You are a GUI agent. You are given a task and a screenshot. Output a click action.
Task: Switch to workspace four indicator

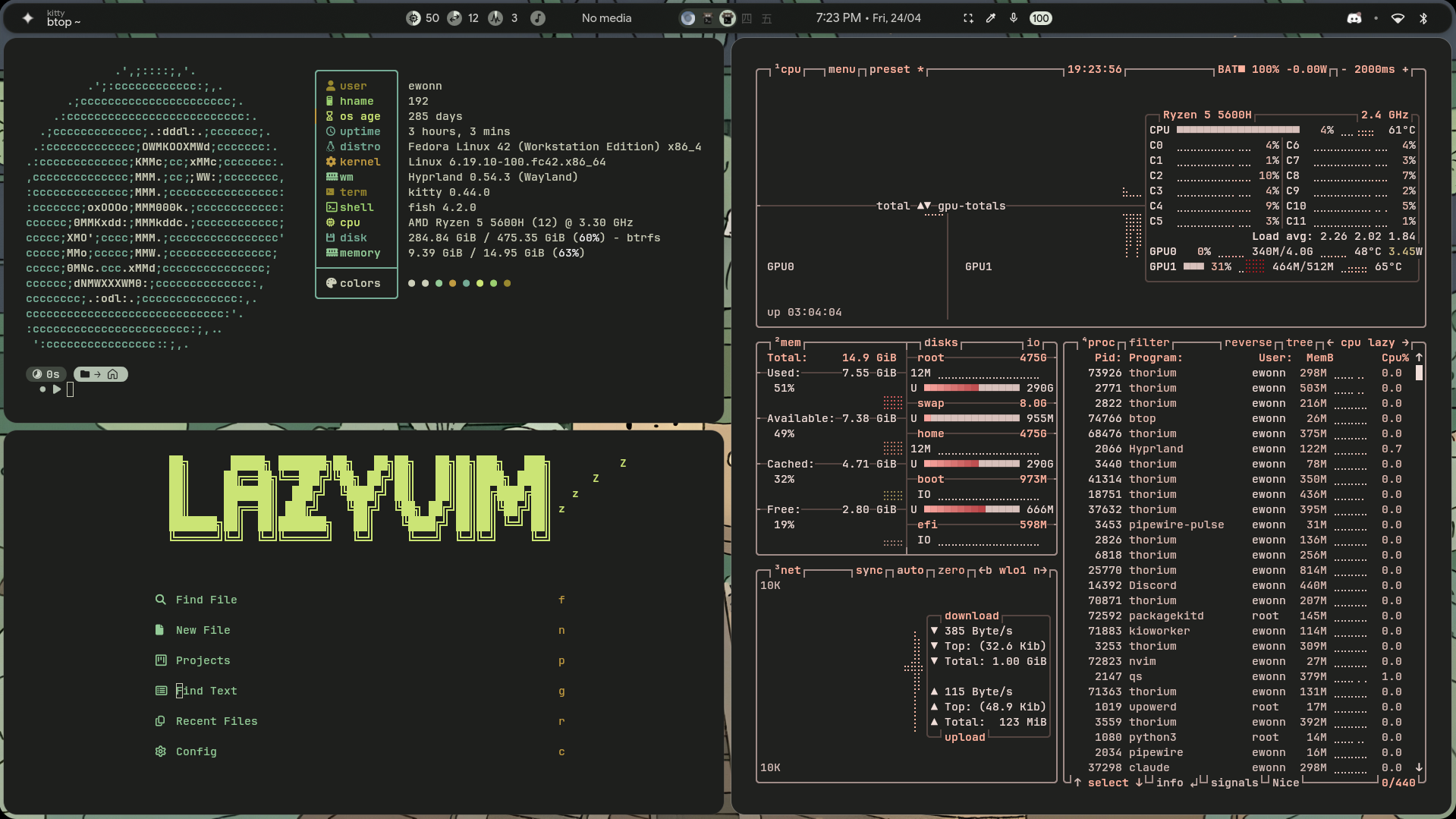tap(747, 18)
